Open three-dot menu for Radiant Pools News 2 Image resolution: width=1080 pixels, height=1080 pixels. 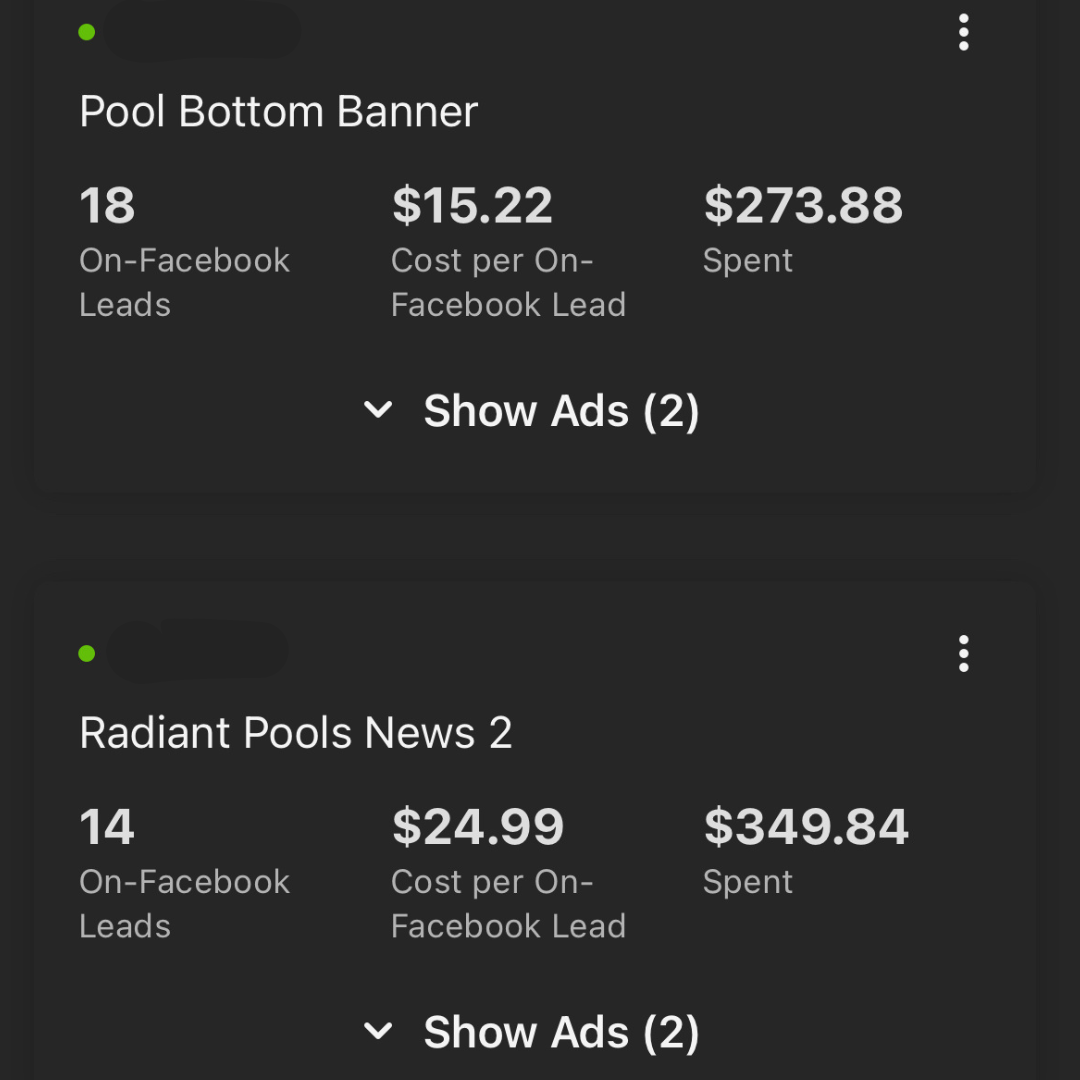(964, 653)
